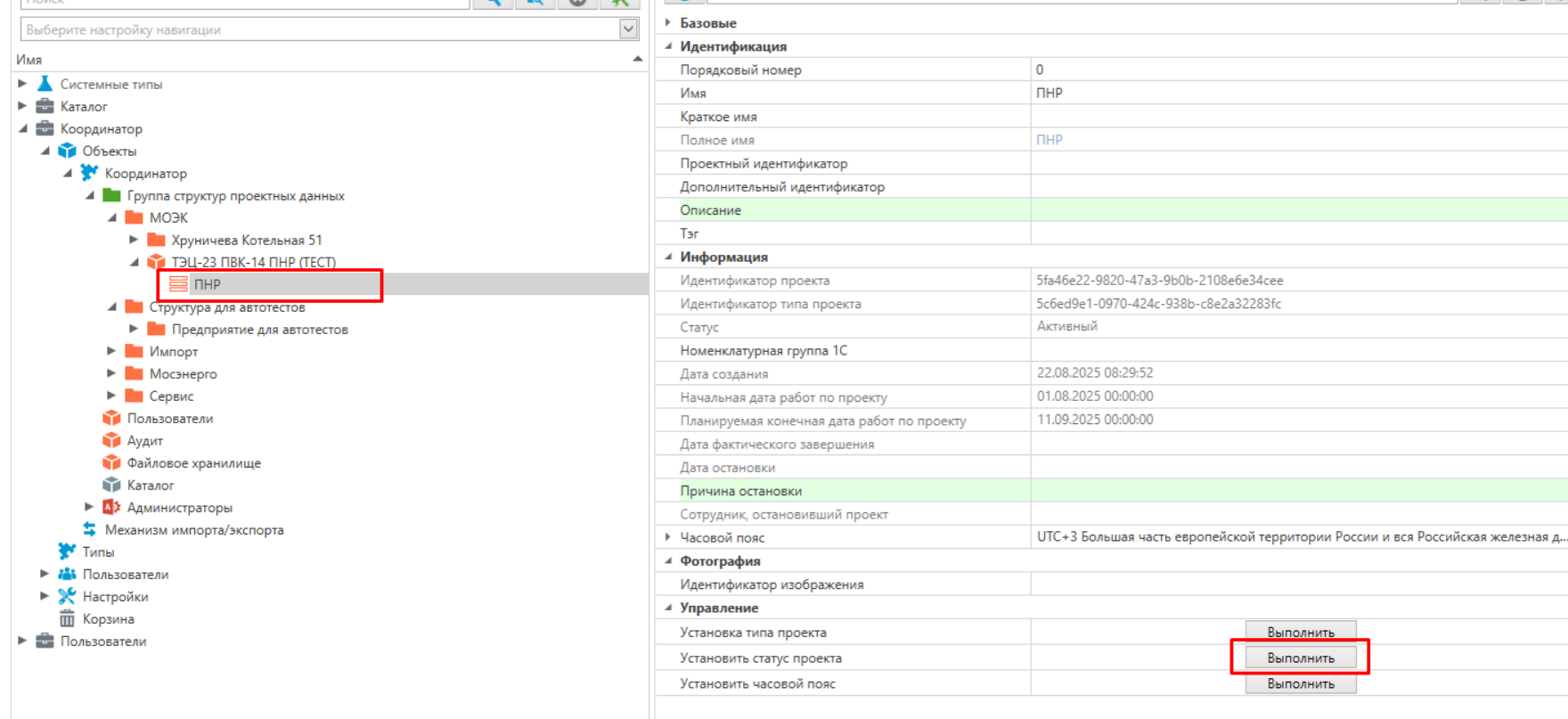Click the Файловое хранилище cube icon

pos(111,462)
